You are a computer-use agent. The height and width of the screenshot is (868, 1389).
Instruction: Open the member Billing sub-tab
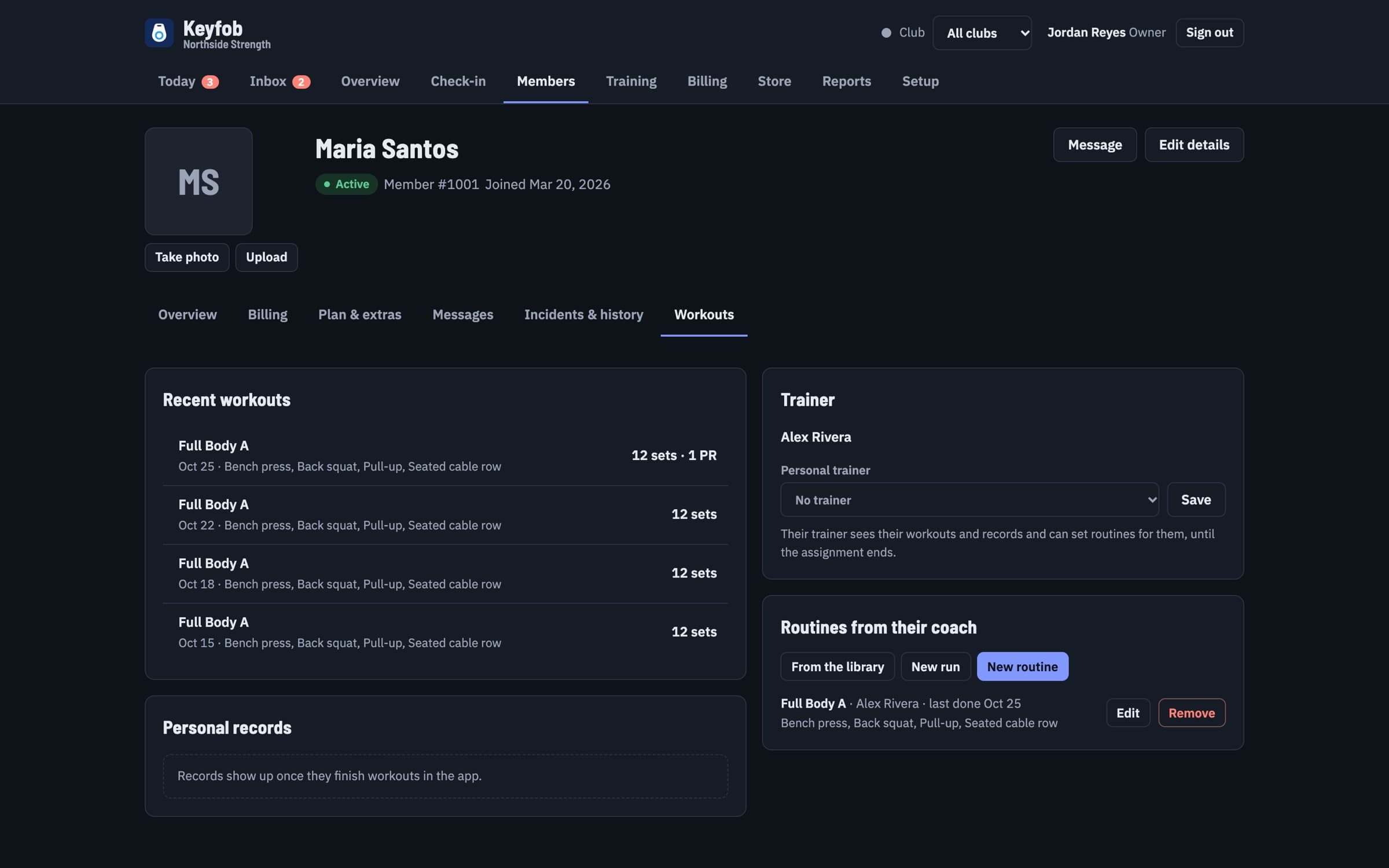(267, 314)
